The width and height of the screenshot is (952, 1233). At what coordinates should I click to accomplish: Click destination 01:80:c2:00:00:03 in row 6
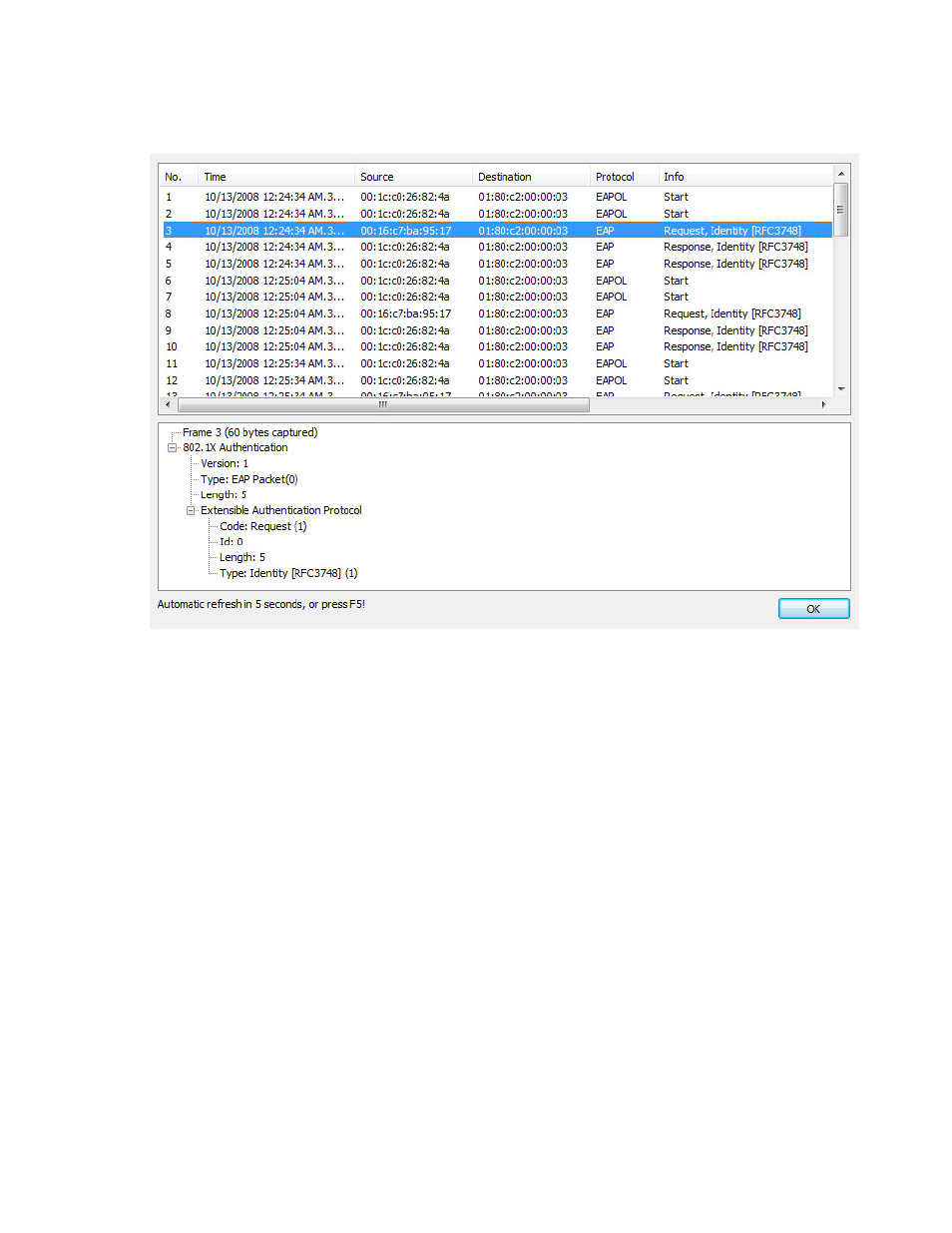click(x=523, y=282)
